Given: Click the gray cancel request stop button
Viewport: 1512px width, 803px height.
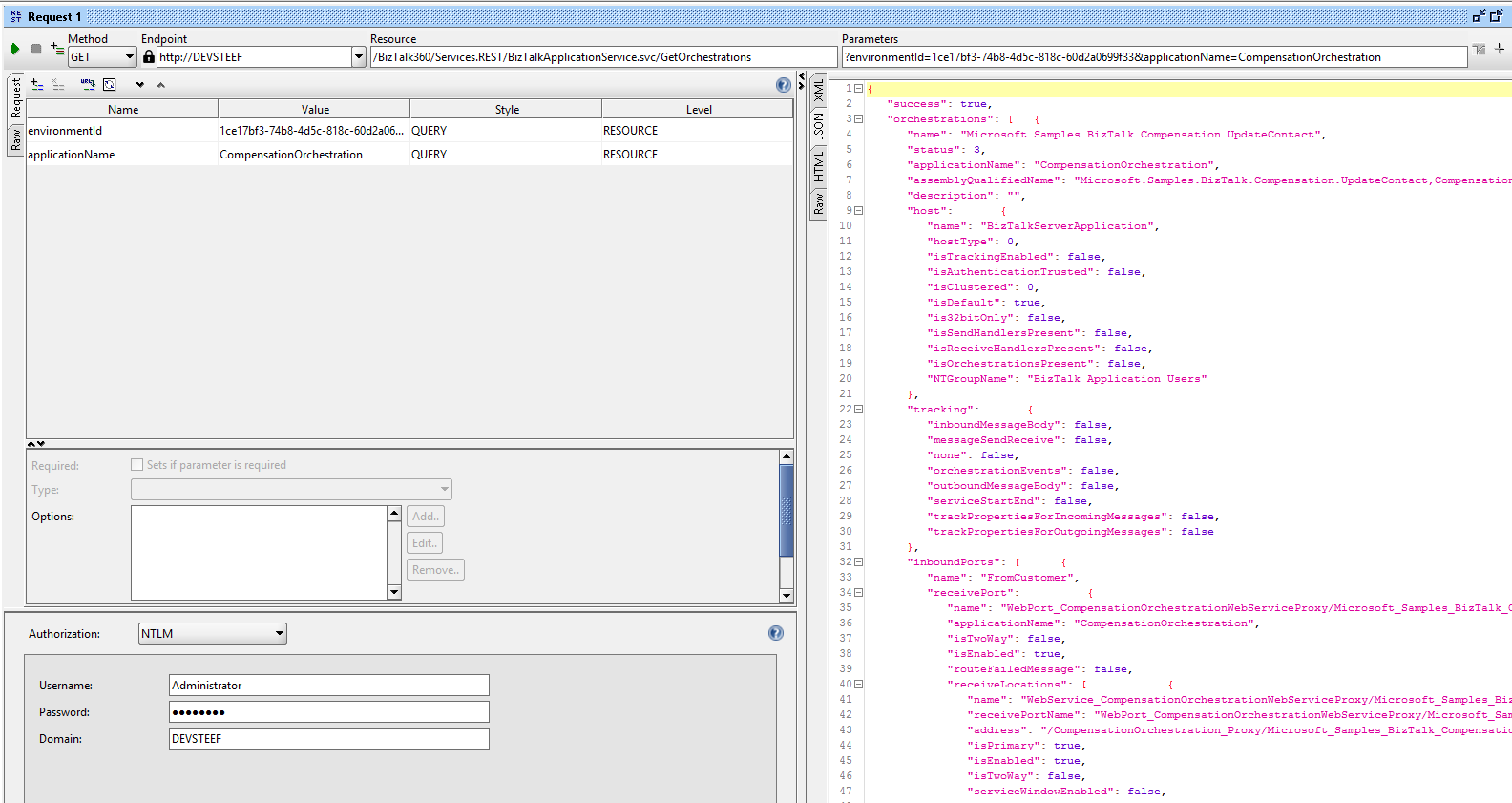Looking at the screenshot, I should [36, 49].
